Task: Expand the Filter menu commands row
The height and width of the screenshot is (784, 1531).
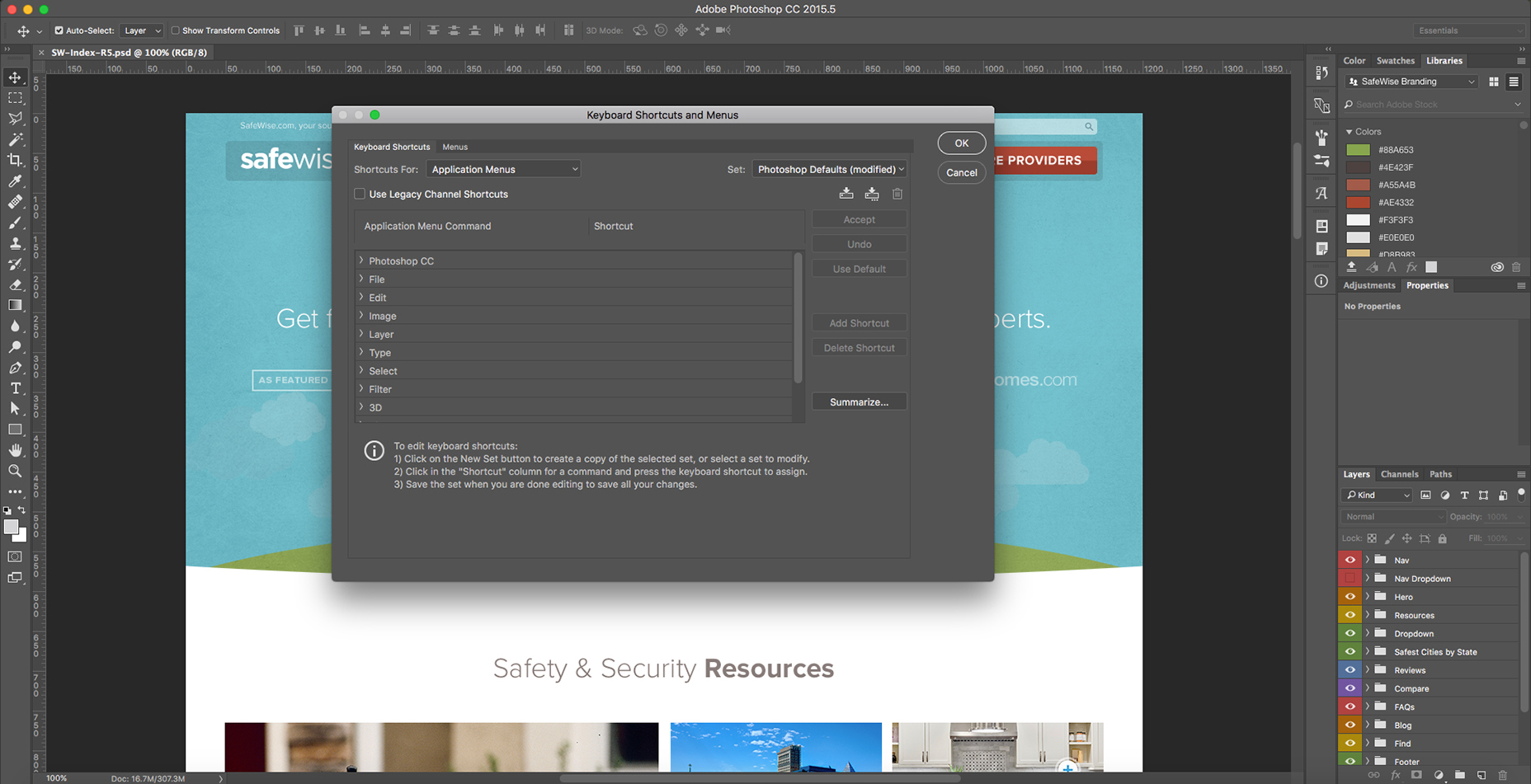Action: tap(361, 389)
